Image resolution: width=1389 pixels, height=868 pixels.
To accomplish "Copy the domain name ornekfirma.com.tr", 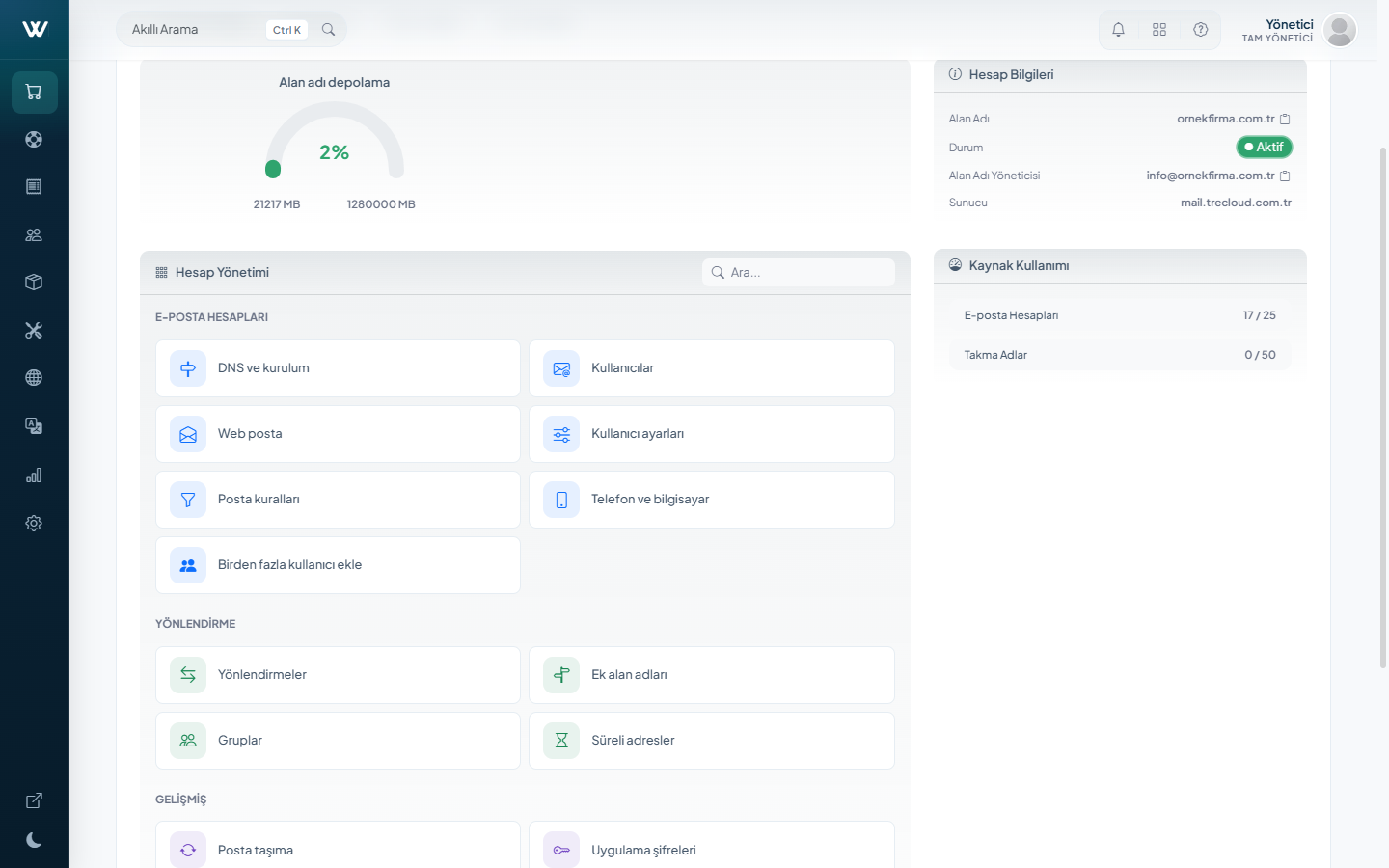I will tap(1285, 120).
